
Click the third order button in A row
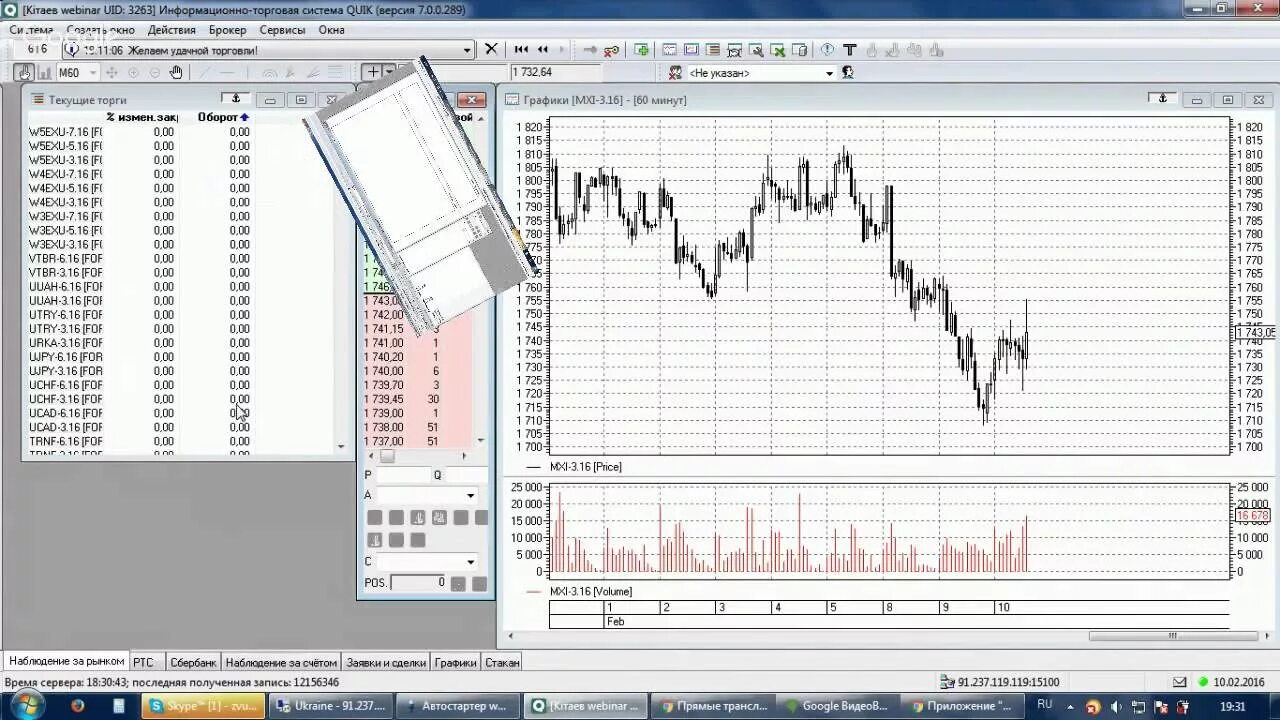[x=418, y=517]
